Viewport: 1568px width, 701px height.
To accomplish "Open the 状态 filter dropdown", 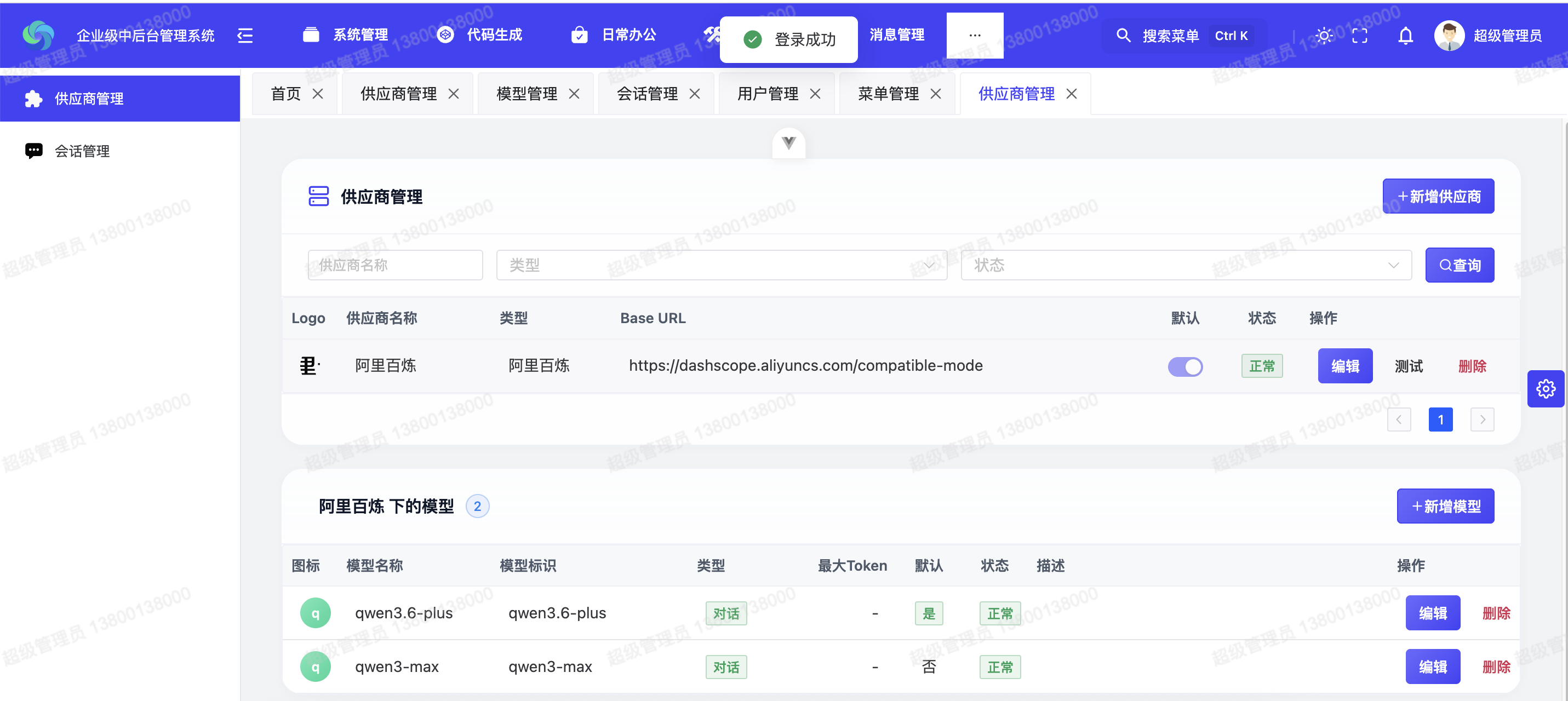I will pos(1186,265).
